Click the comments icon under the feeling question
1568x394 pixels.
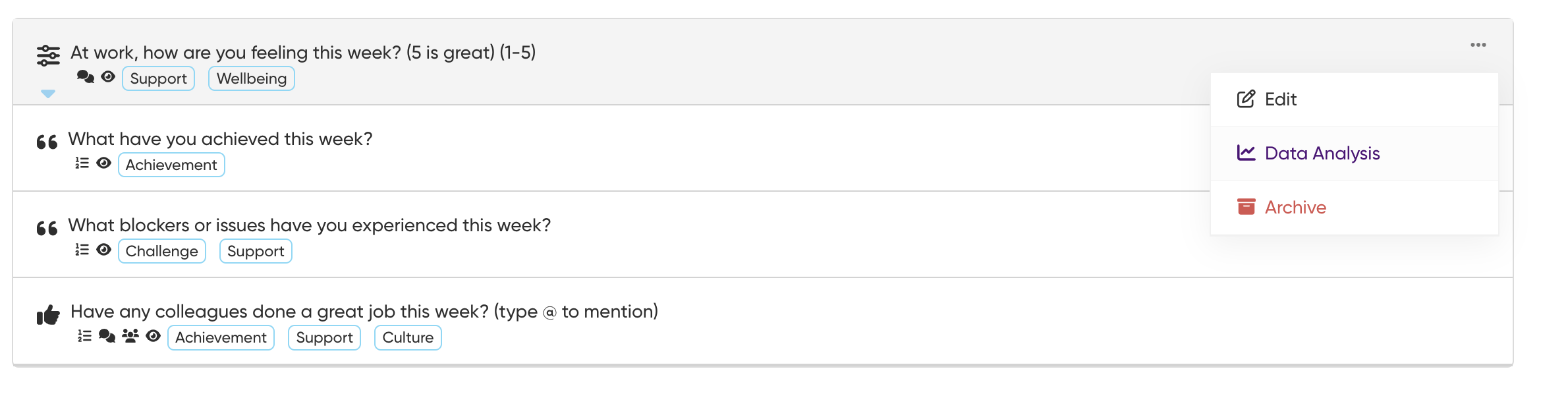86,77
